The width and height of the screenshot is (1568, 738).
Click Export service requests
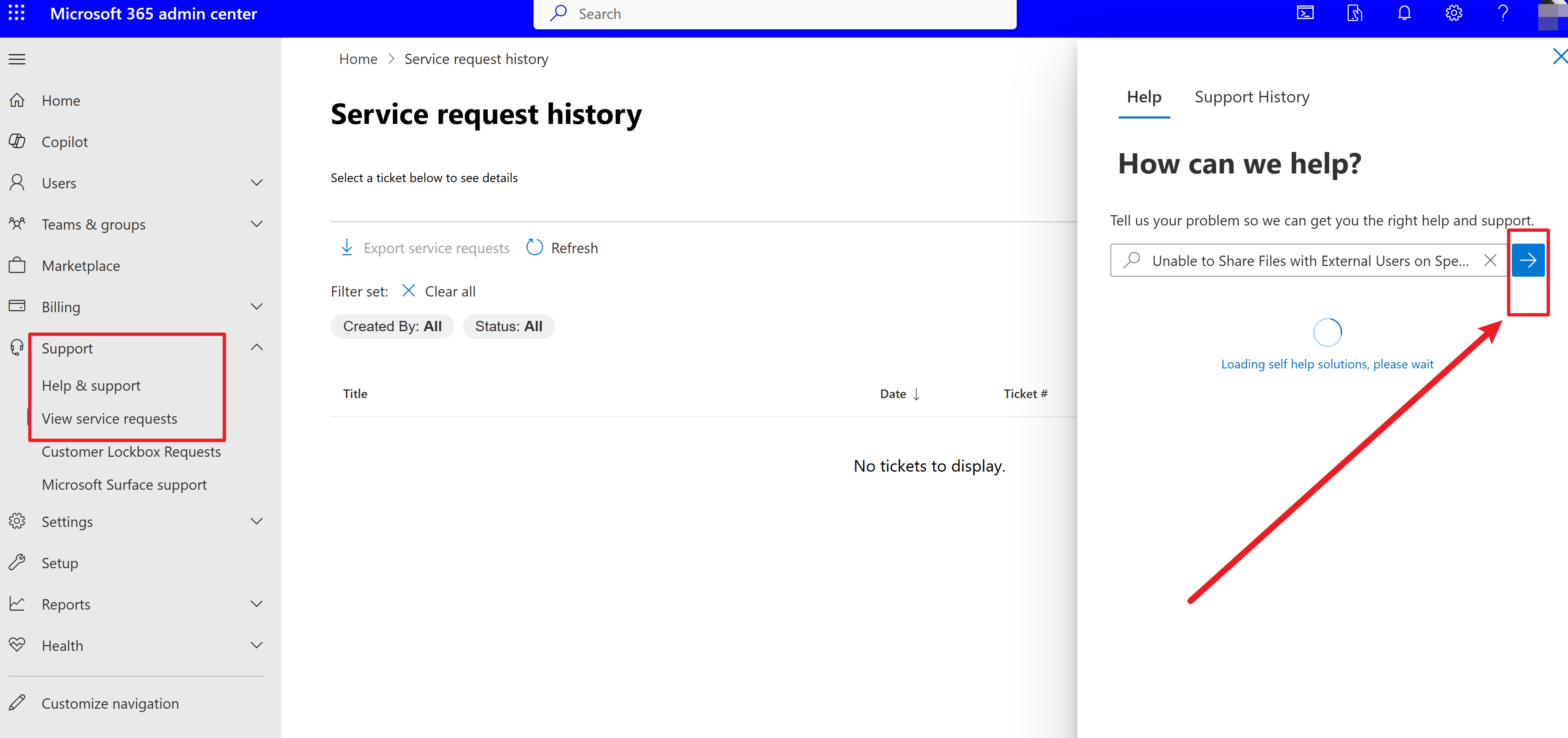click(x=425, y=248)
